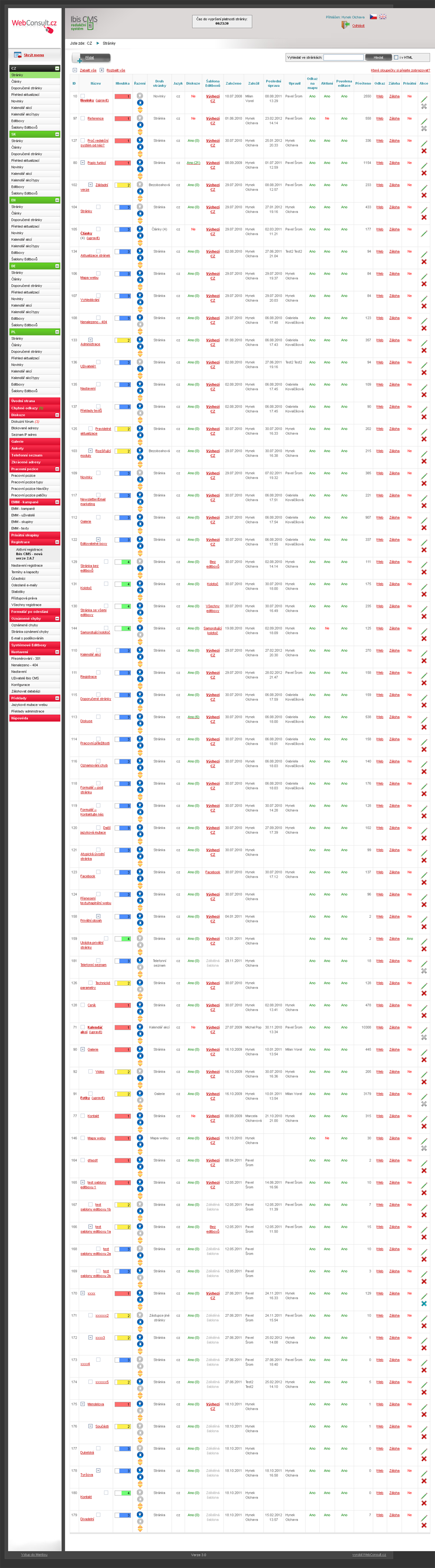Click the delete cross in Dvadetni row 179
The width and height of the screenshot is (435, 1568).
(424, 1525)
